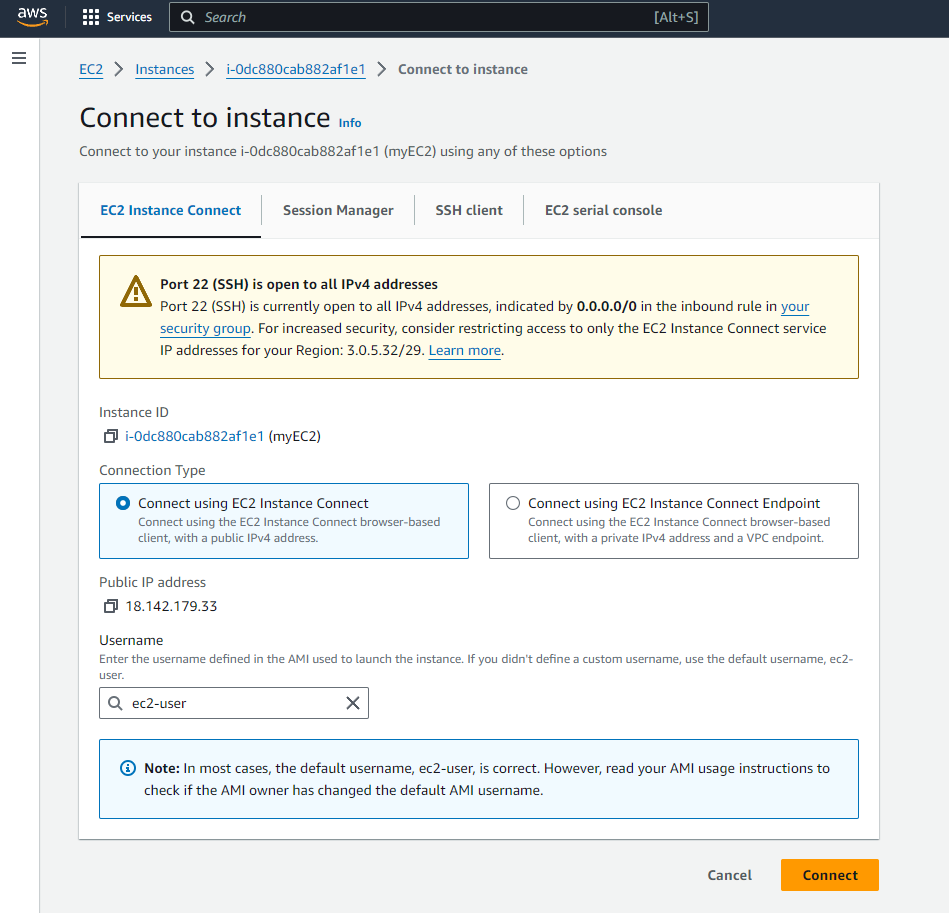
Task: Click the ec2-user username input field
Action: [235, 703]
